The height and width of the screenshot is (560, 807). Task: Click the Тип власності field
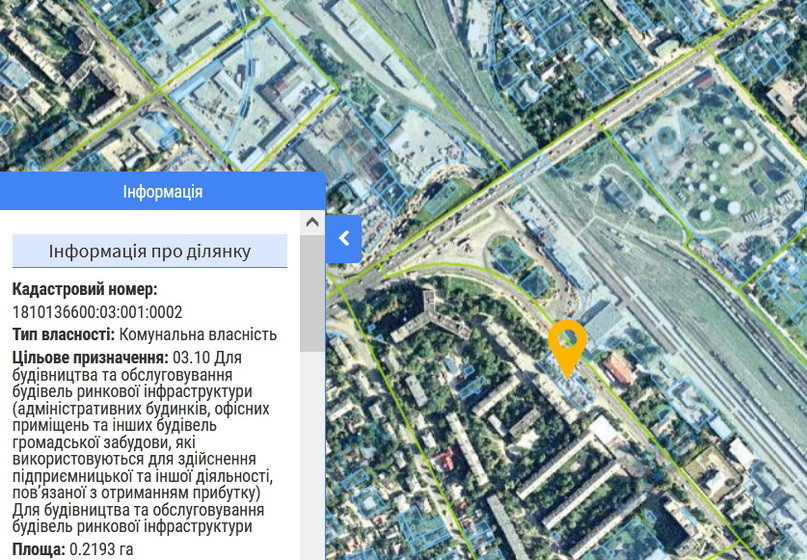pyautogui.click(x=64, y=334)
